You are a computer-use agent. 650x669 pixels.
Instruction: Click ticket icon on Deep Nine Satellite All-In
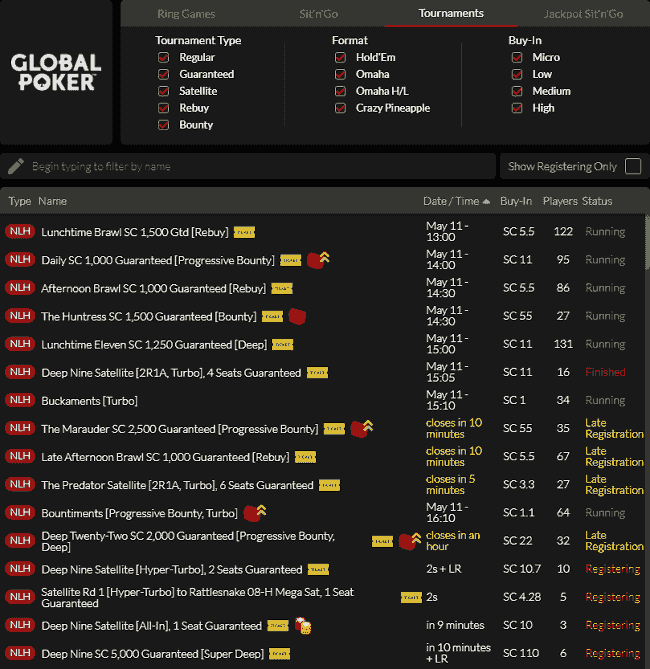[278, 626]
